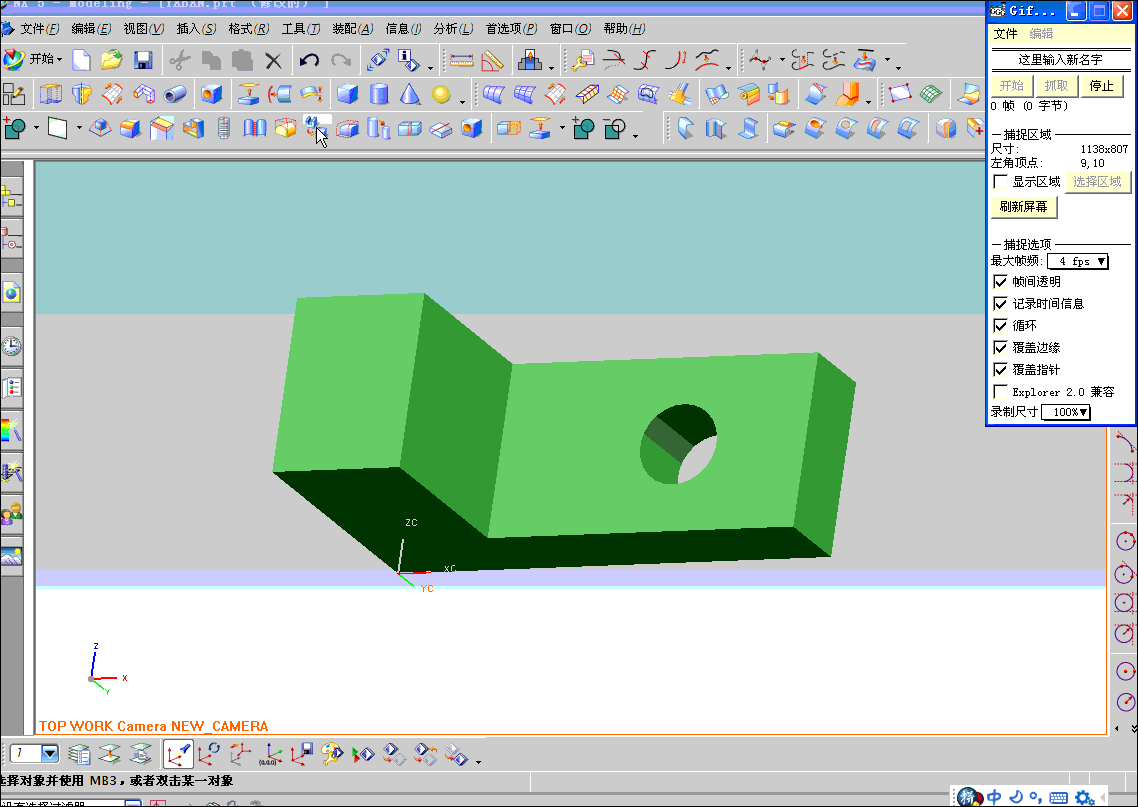Click the Measure Distance ruler icon
This screenshot has width=1138, height=807.
[x=462, y=60]
